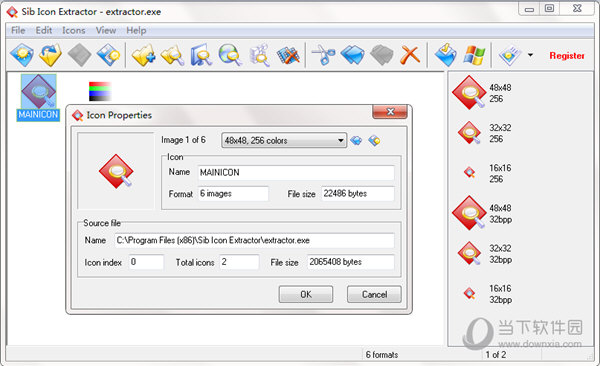Close the Icon Properties dialog

[x=390, y=112]
